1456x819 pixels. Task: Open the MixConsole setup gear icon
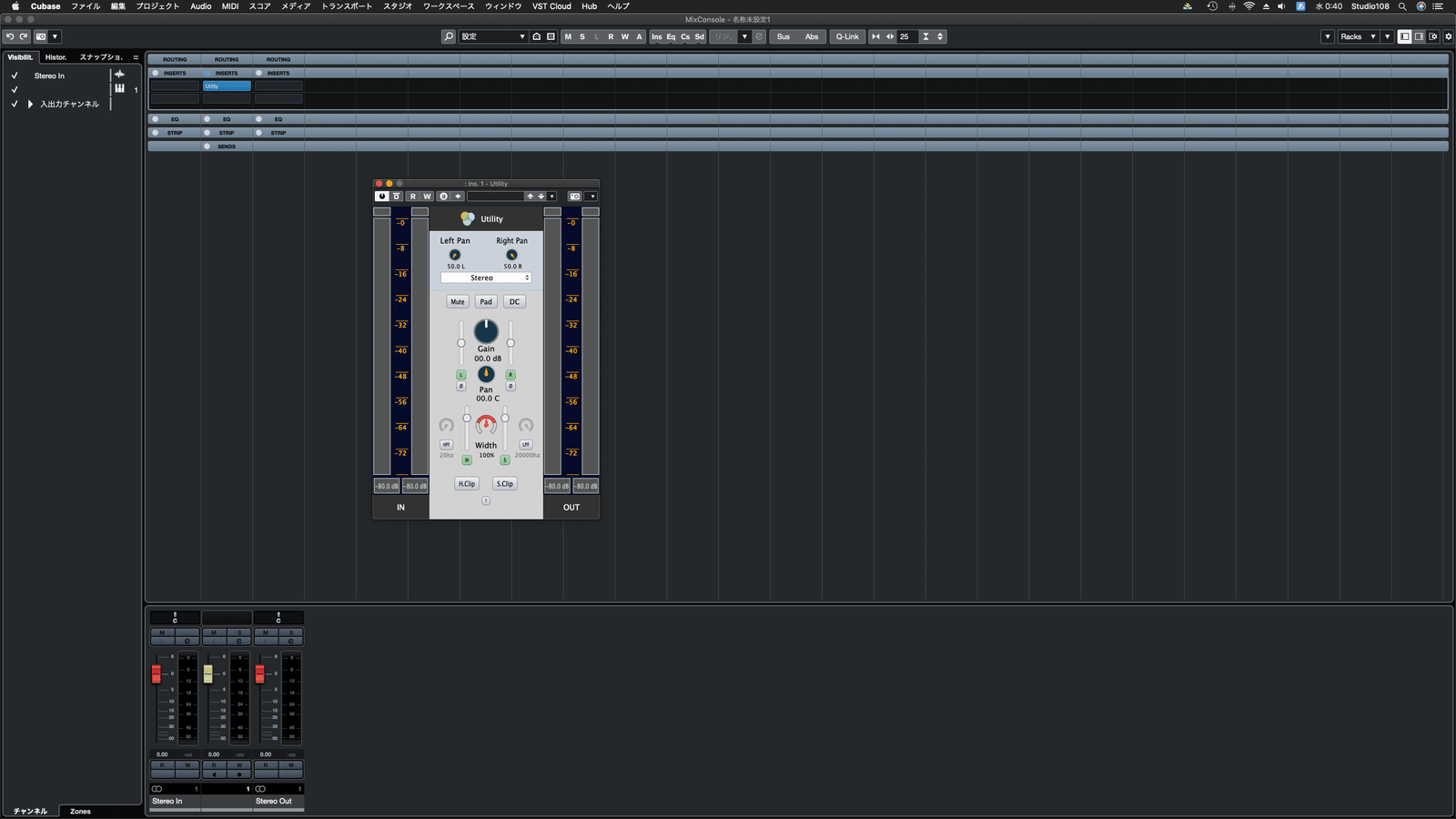click(x=1449, y=36)
